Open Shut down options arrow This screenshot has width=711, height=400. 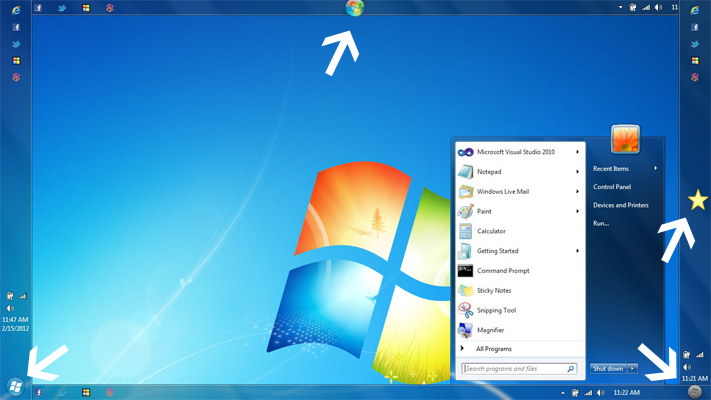(x=632, y=369)
